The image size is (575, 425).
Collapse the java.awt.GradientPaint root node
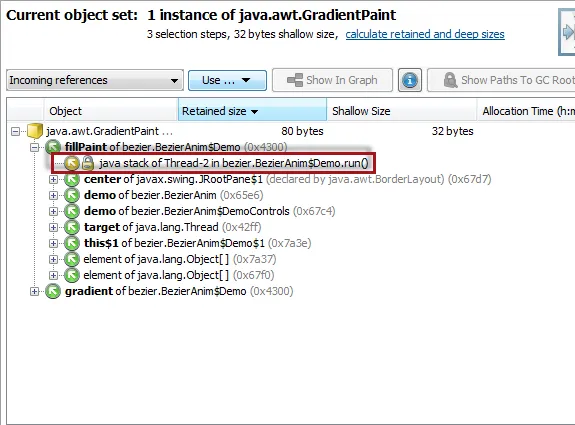15,131
